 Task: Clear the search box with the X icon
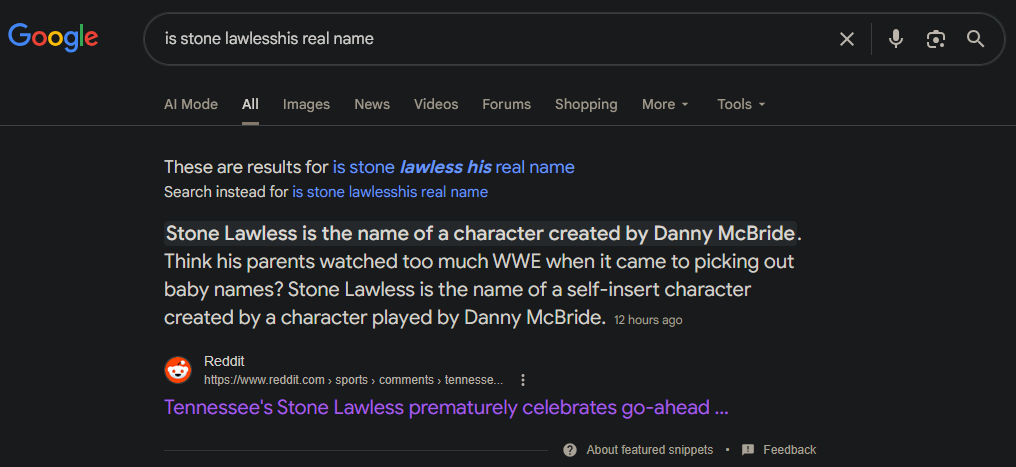point(846,39)
